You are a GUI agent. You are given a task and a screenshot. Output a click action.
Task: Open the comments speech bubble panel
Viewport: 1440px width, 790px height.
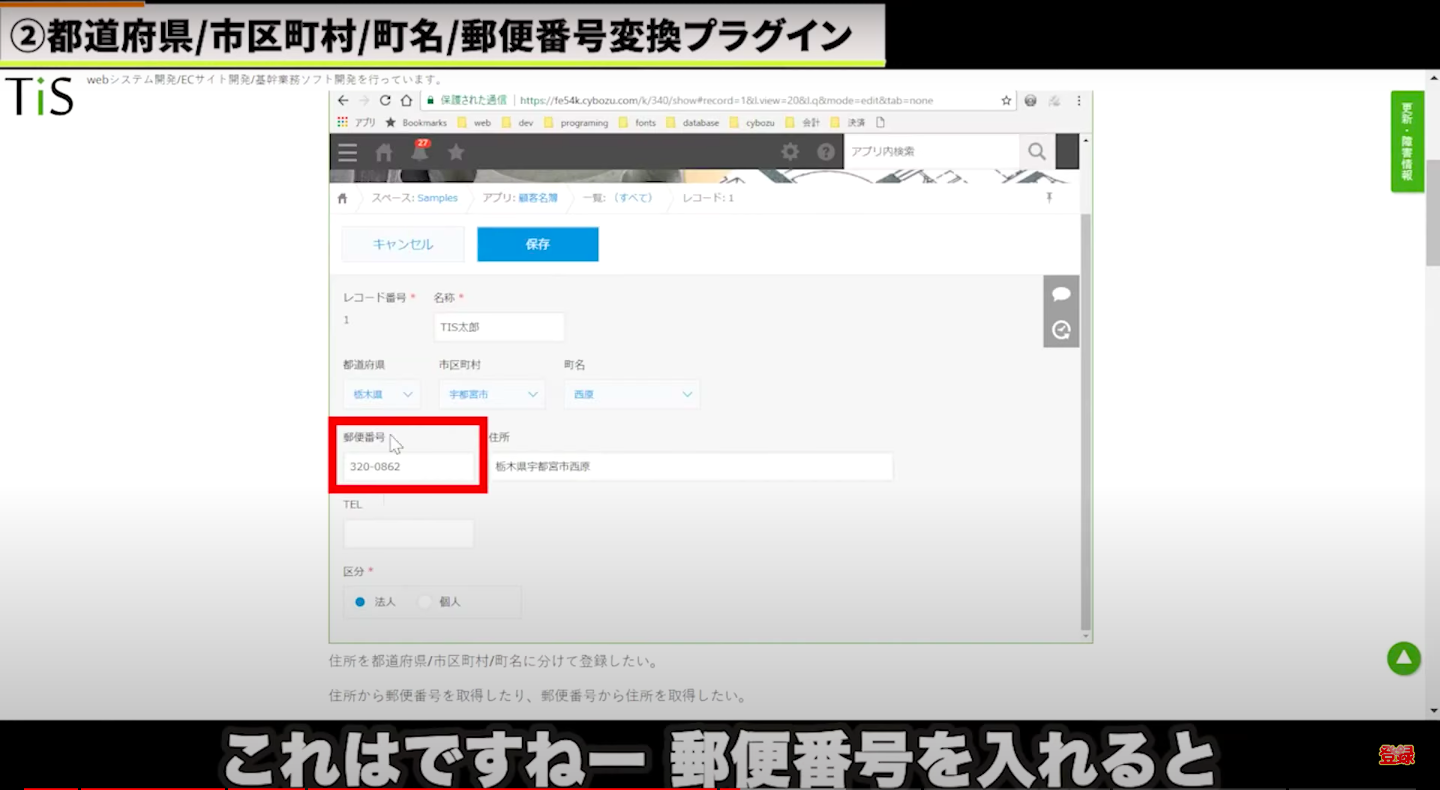click(x=1061, y=294)
